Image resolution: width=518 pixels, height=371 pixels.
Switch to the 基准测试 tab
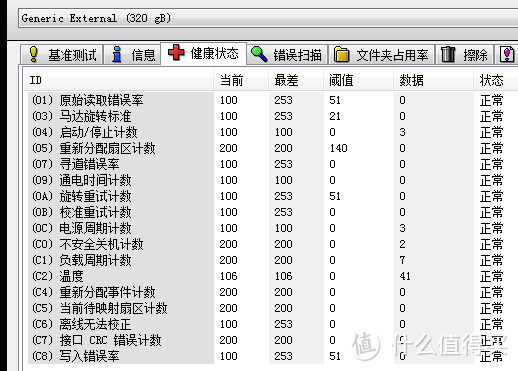pos(61,54)
